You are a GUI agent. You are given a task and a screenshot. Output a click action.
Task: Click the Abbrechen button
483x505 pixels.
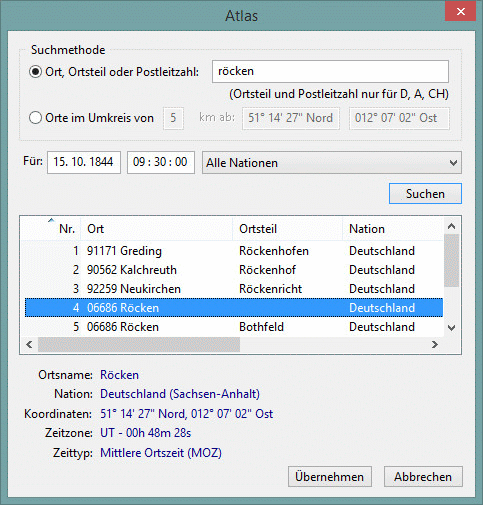[x=423, y=477]
